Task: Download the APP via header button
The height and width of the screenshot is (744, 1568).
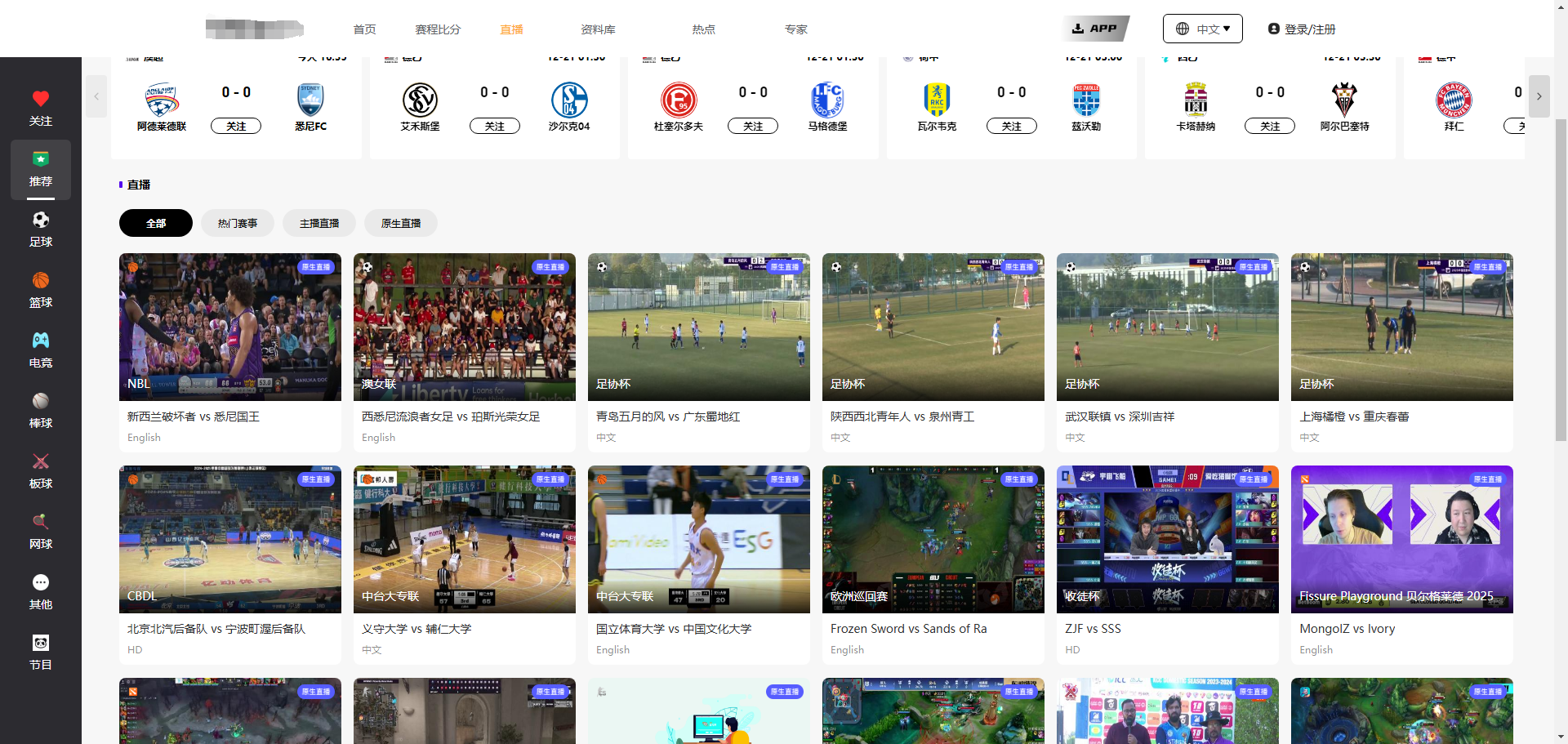Action: click(x=1095, y=29)
